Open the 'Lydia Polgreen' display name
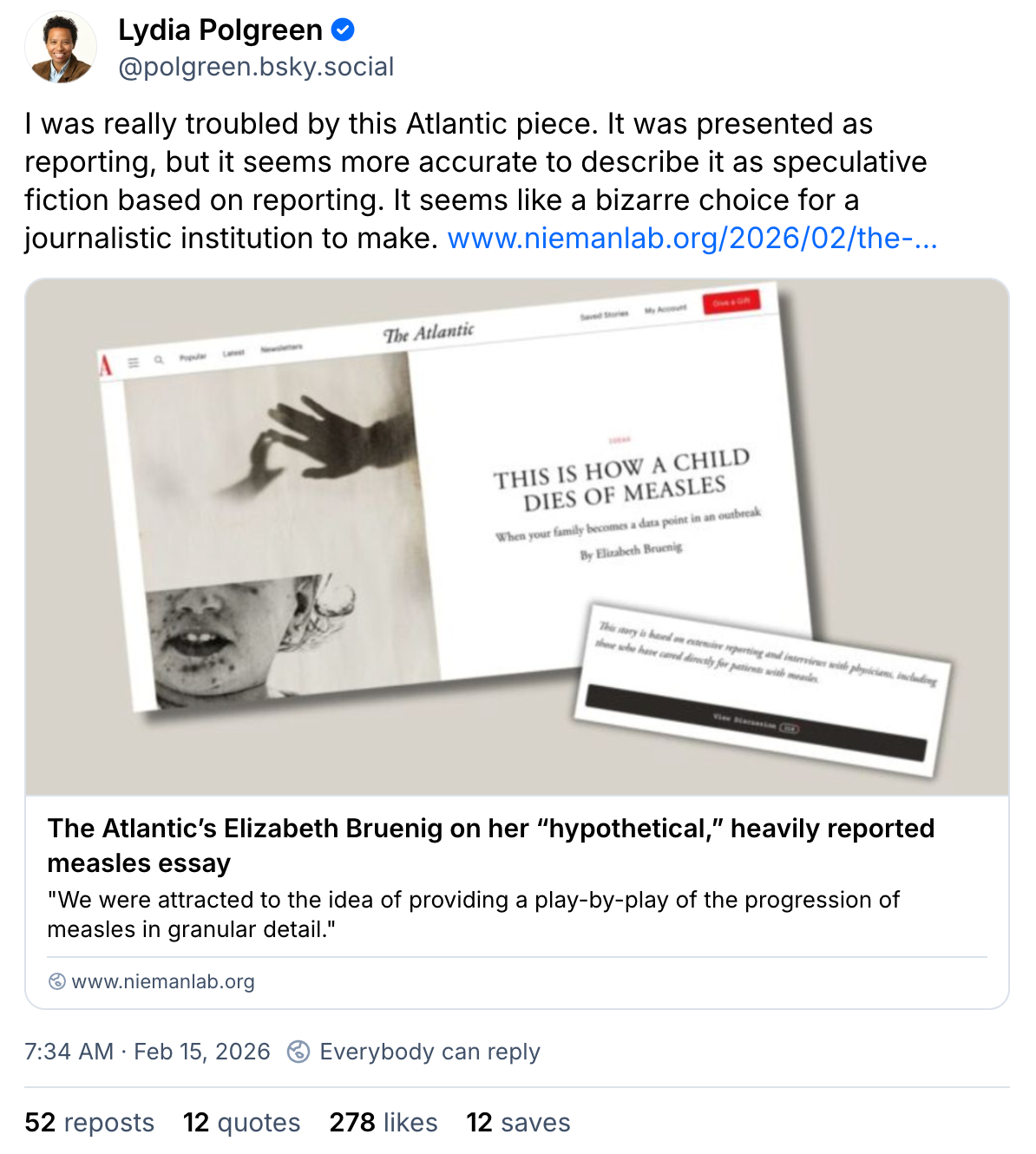 [220, 30]
